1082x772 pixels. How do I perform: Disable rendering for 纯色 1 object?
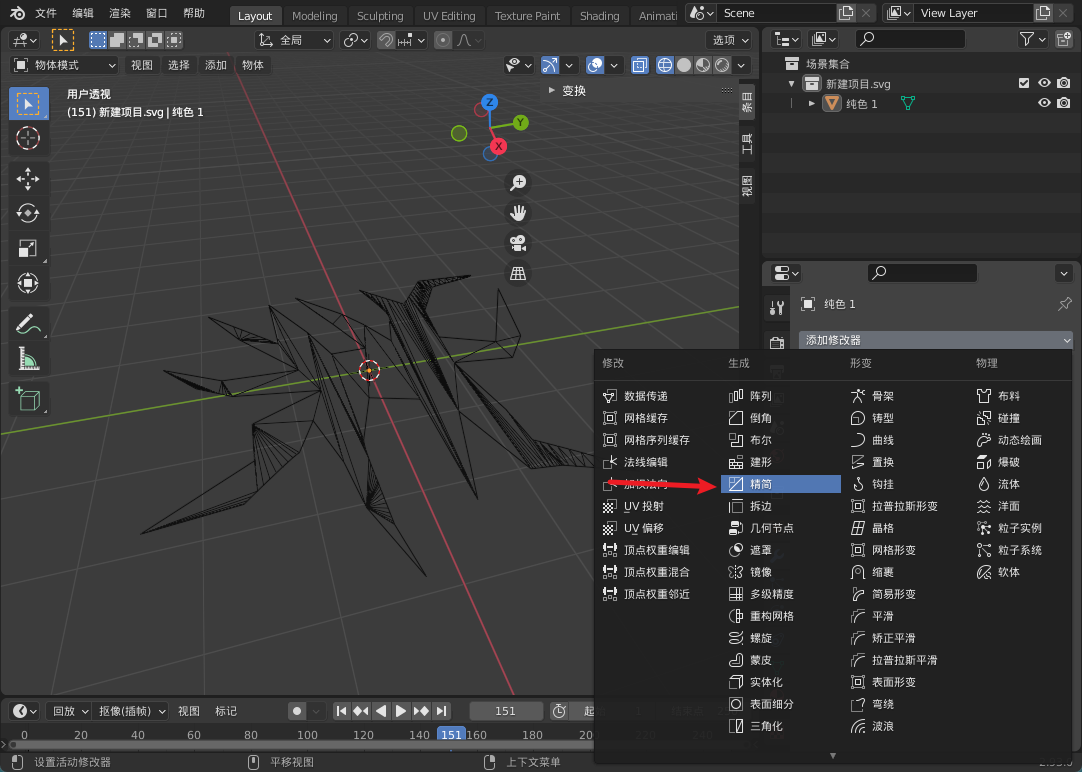point(1064,103)
